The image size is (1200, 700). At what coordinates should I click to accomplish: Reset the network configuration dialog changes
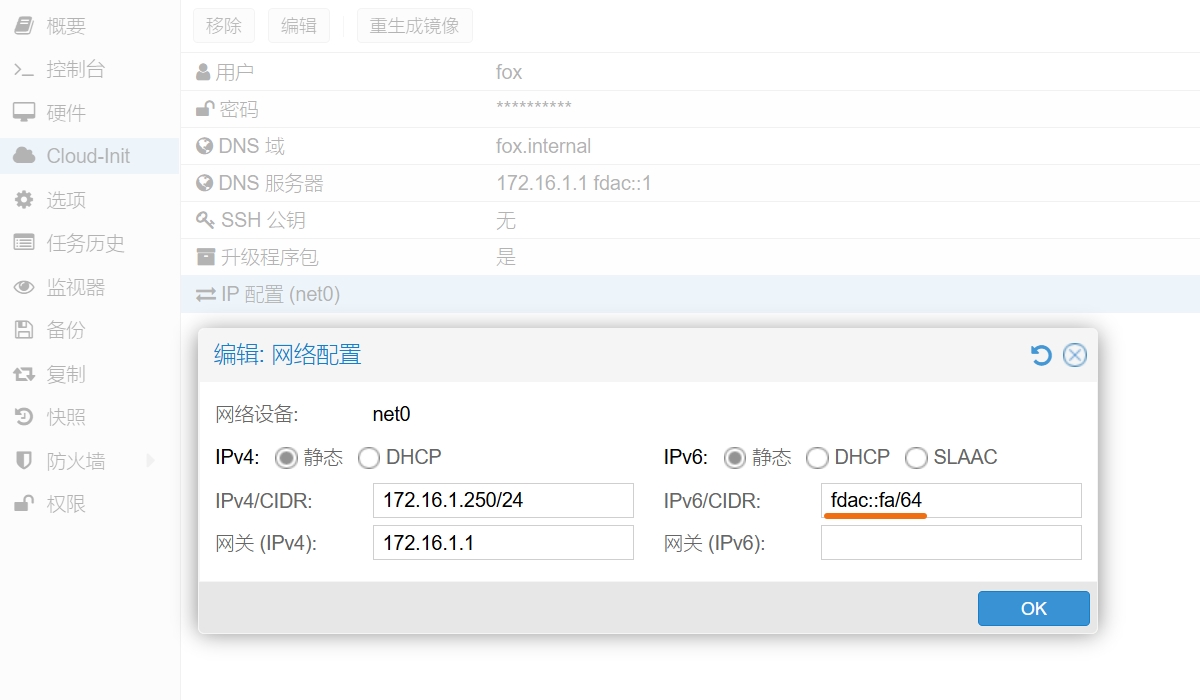click(1041, 354)
